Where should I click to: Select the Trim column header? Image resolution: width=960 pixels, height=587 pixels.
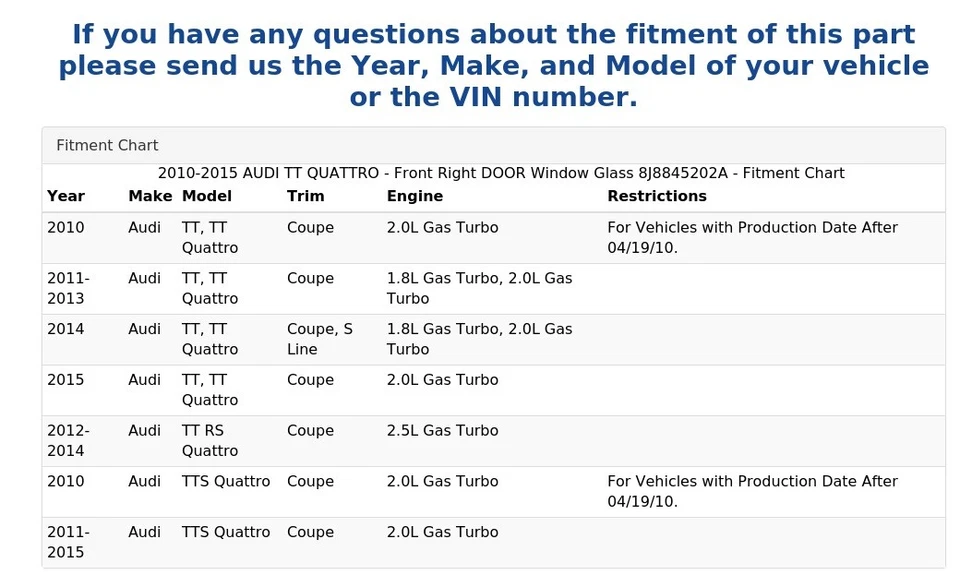305,197
